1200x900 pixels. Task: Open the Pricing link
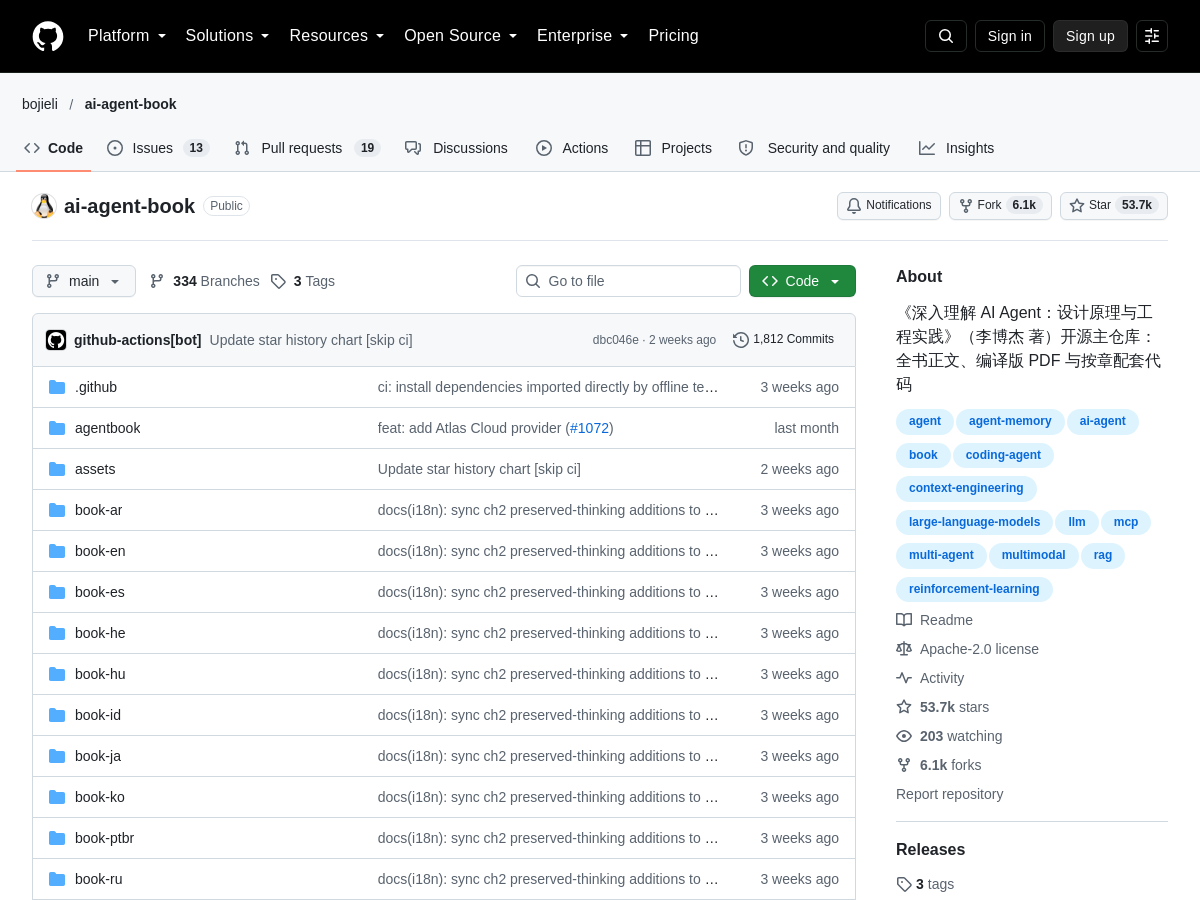point(674,36)
